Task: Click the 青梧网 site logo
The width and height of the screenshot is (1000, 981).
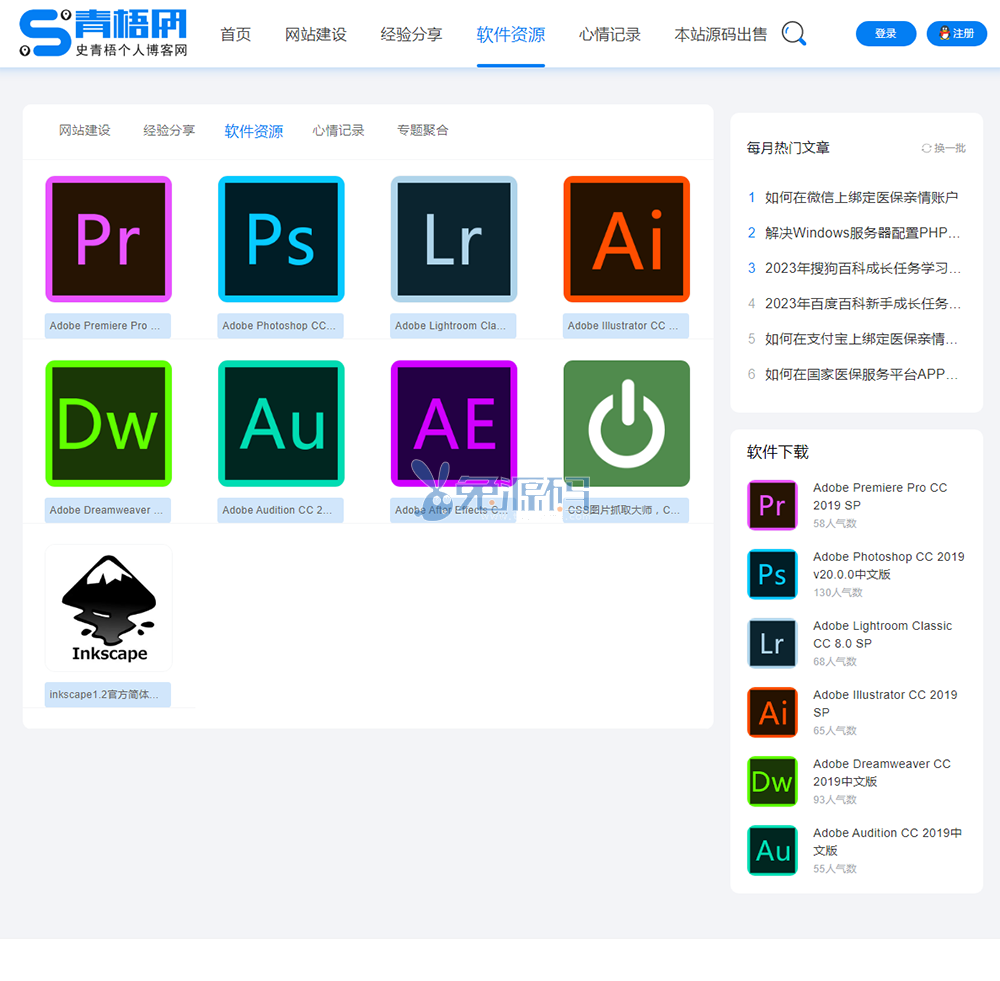Action: pyautogui.click(x=104, y=33)
